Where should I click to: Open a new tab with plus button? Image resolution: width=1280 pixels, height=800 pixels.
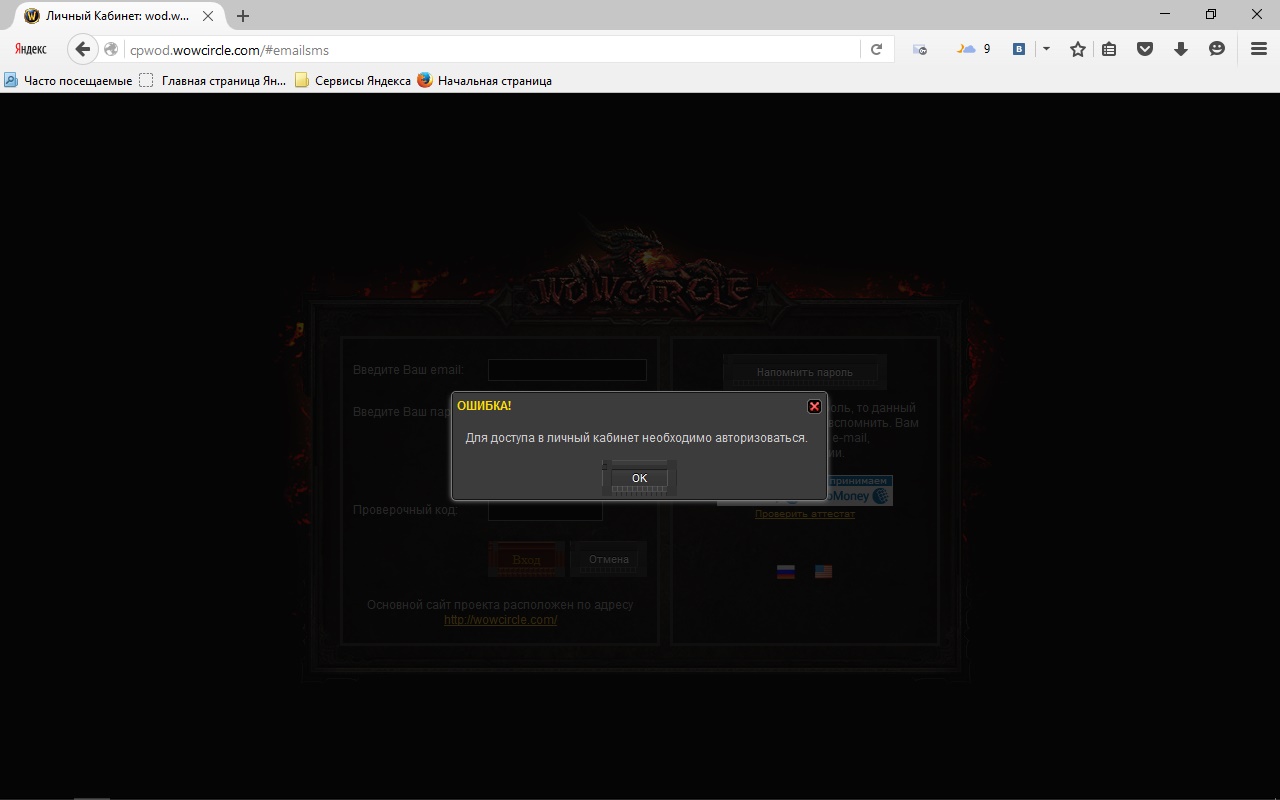coord(243,16)
